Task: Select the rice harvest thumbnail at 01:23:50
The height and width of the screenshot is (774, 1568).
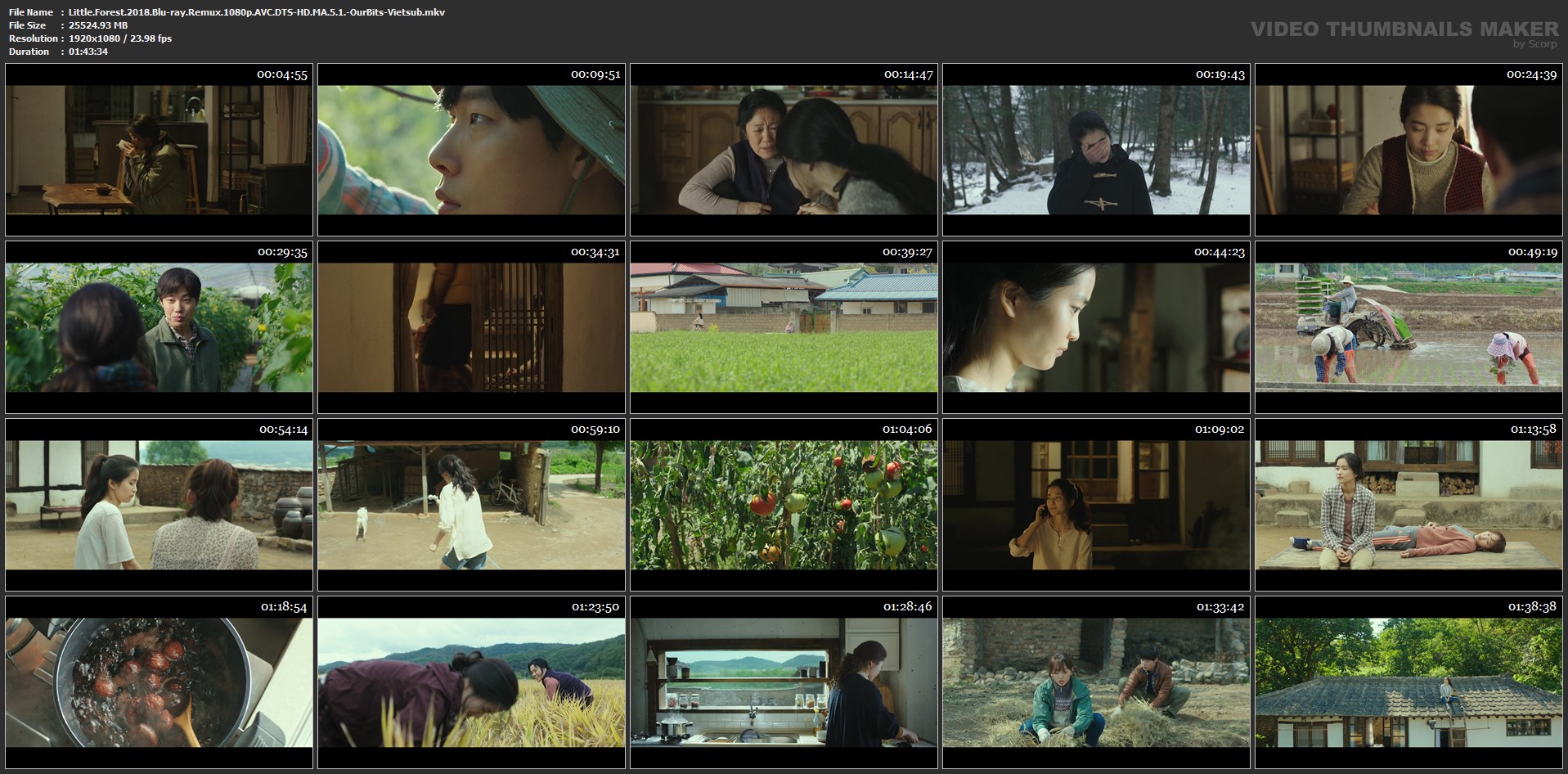Action: pos(471,682)
